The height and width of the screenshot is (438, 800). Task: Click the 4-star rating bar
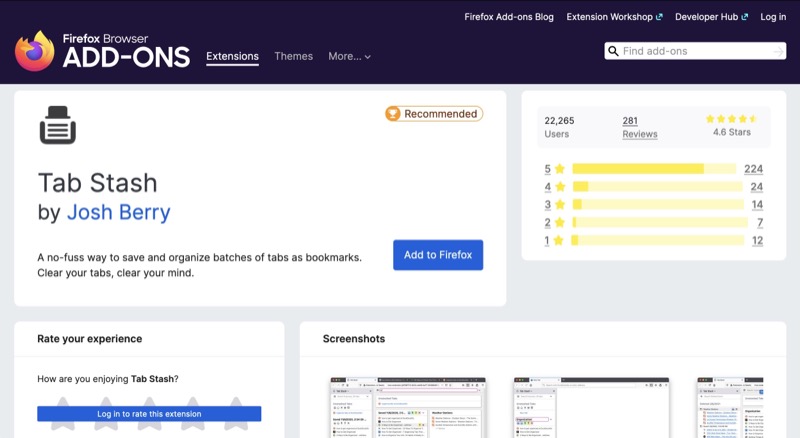[657, 187]
